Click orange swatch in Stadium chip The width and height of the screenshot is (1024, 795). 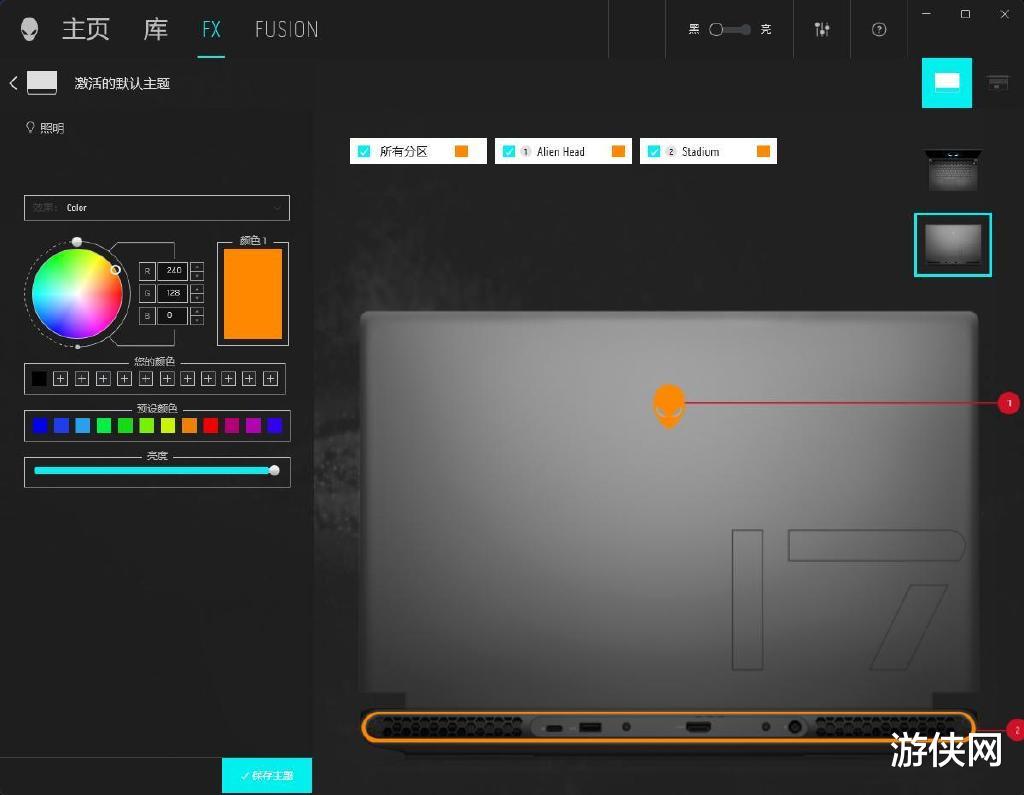point(763,152)
